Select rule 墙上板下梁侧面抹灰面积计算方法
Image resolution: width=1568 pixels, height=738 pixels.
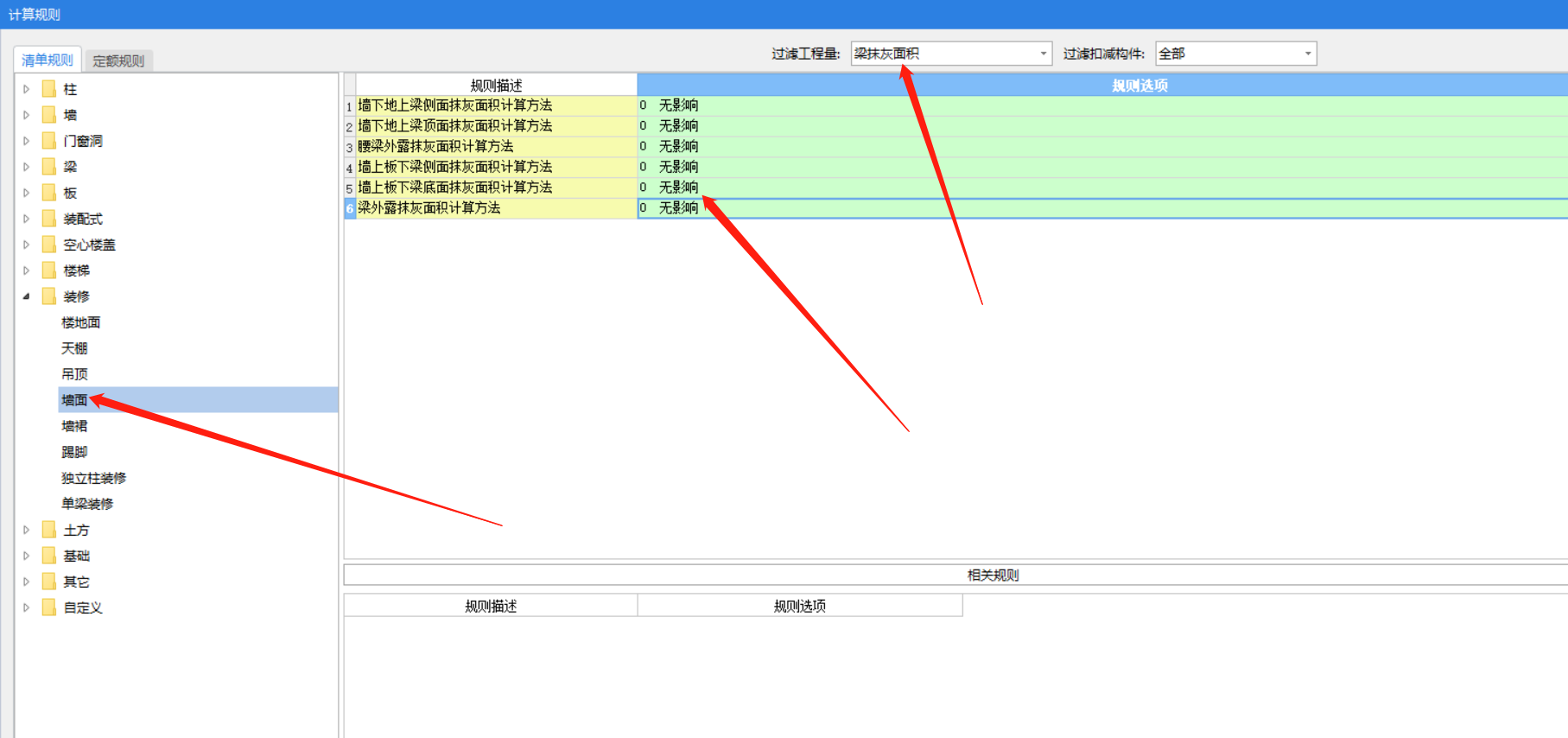click(497, 167)
